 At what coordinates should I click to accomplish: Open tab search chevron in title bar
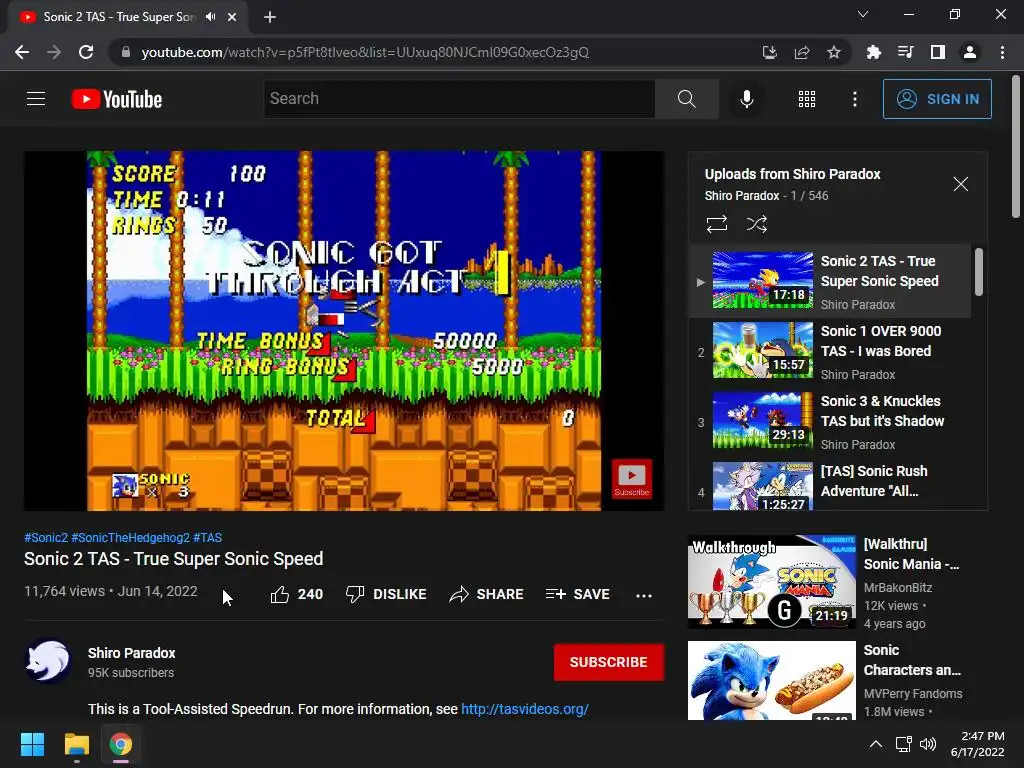pyautogui.click(x=863, y=14)
